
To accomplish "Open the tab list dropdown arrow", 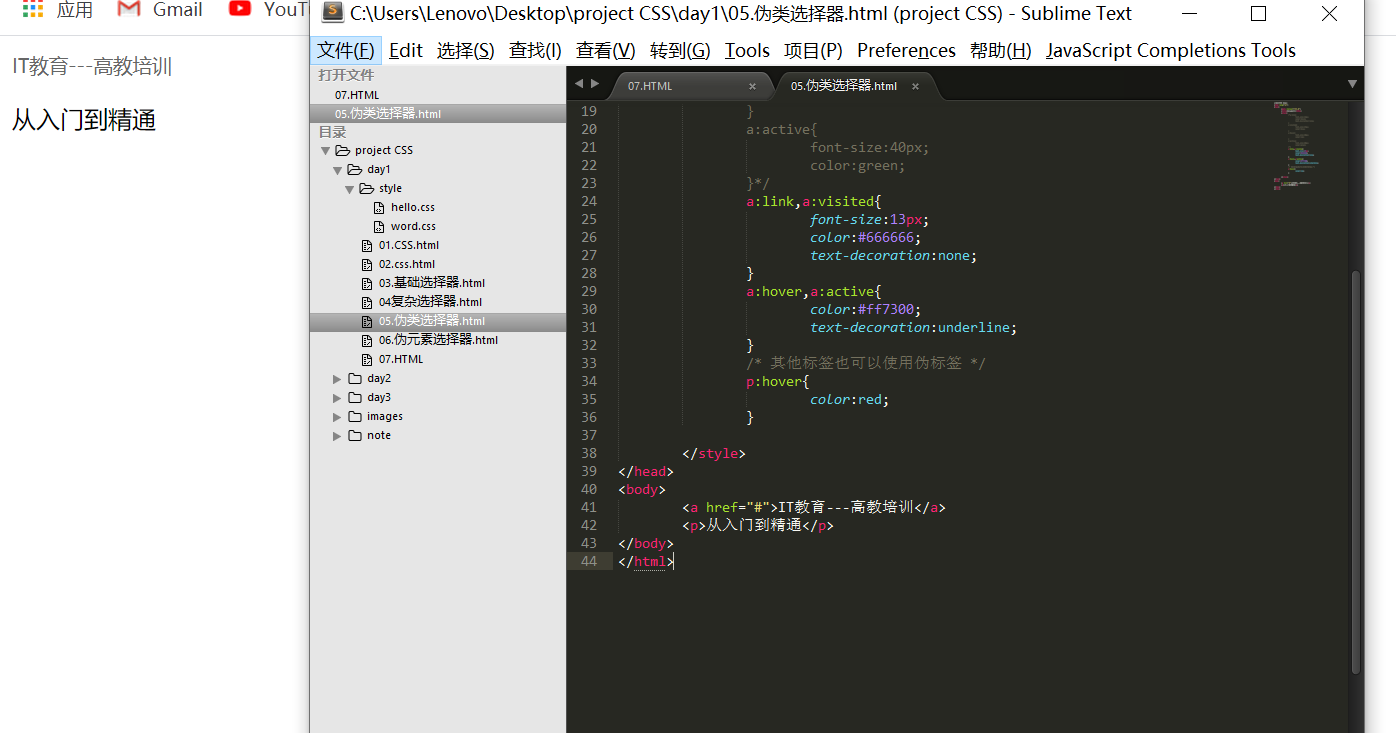I will 1352,84.
